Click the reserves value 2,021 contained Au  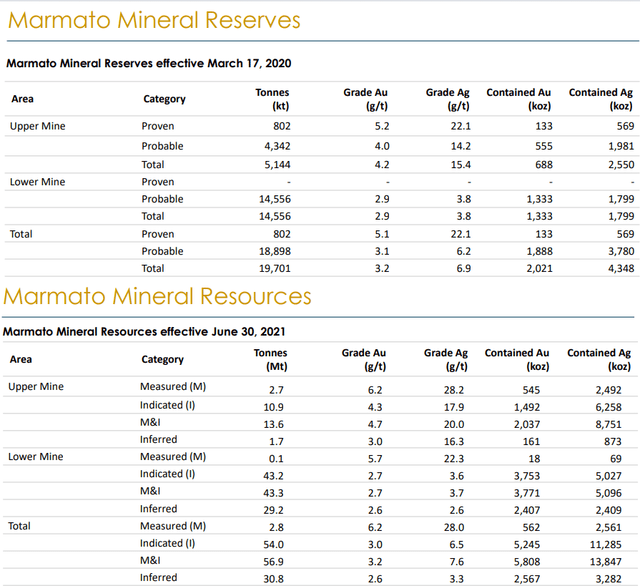pos(539,269)
